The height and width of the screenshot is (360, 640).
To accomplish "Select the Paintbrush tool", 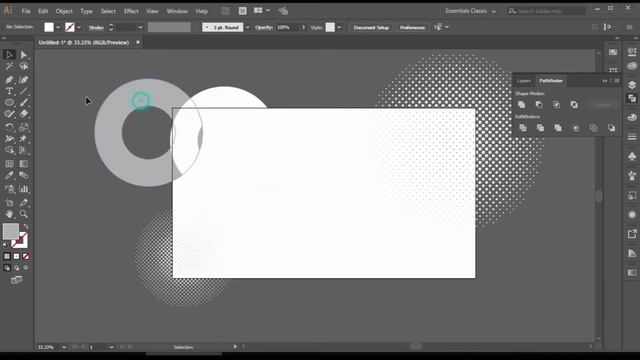I will pyautogui.click(x=24, y=102).
